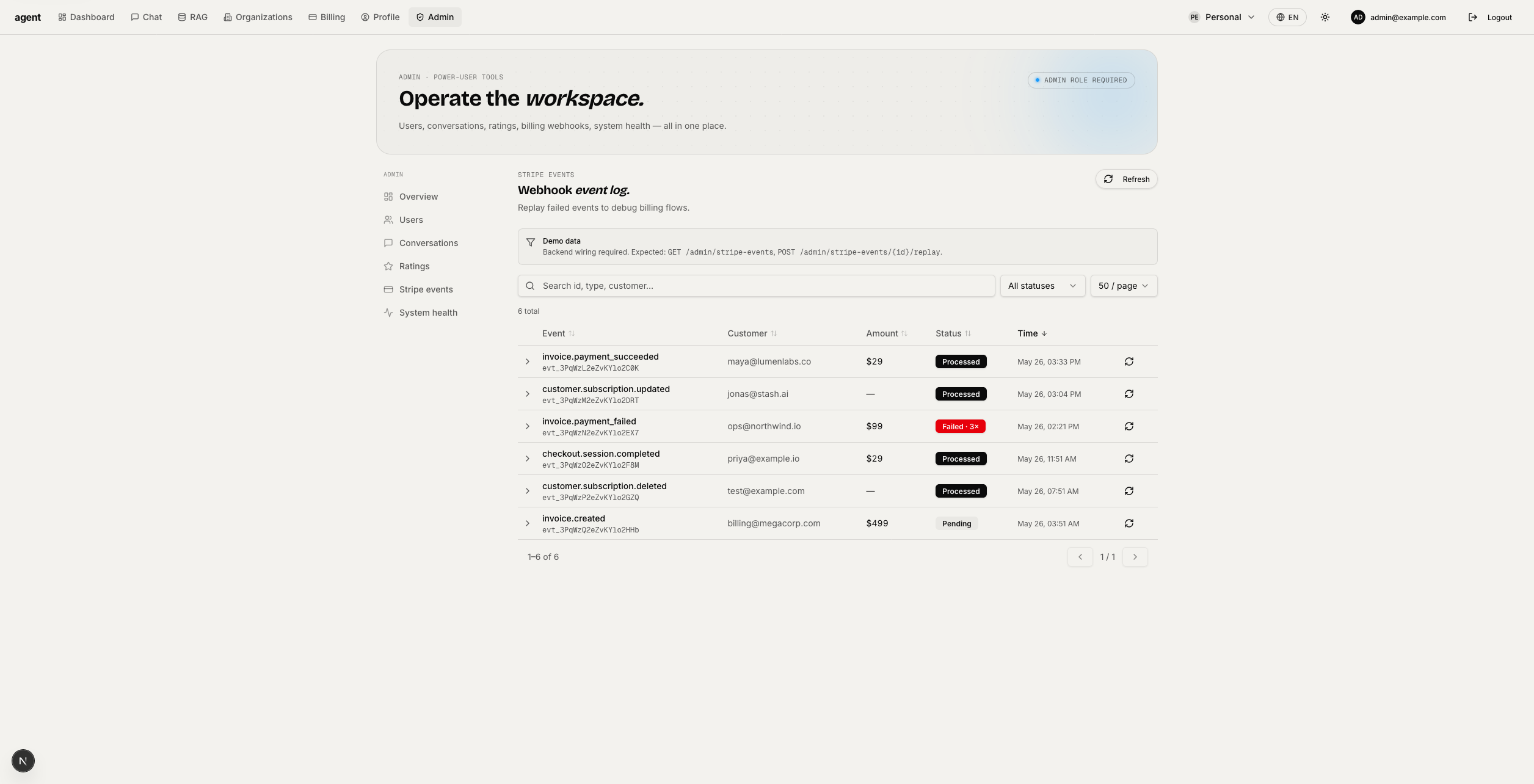This screenshot has width=1534, height=784.
Task: Click admin@example.com account label
Action: [1408, 17]
